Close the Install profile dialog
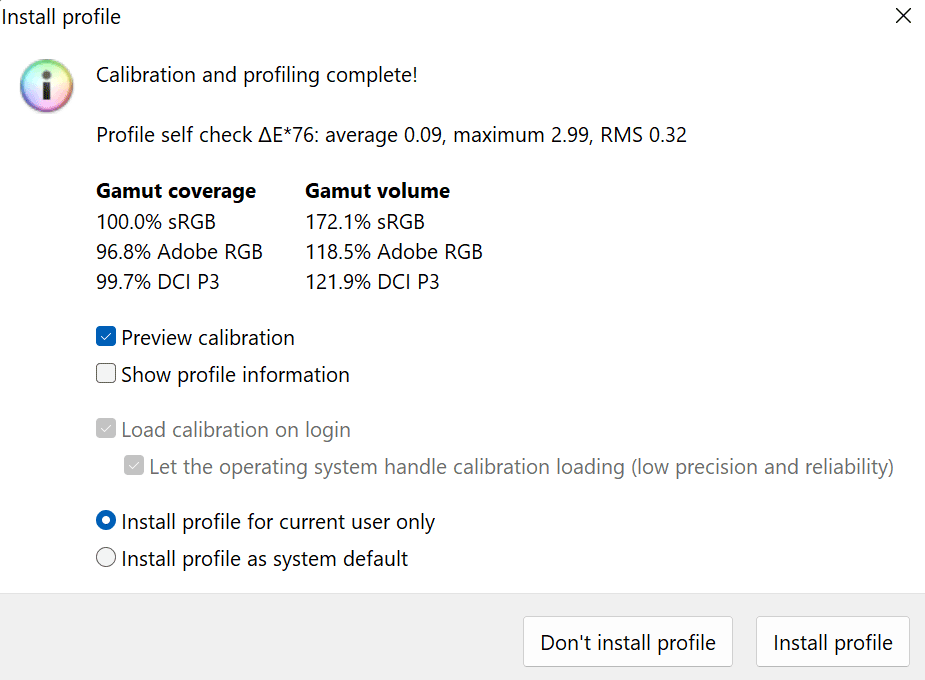 (x=903, y=16)
